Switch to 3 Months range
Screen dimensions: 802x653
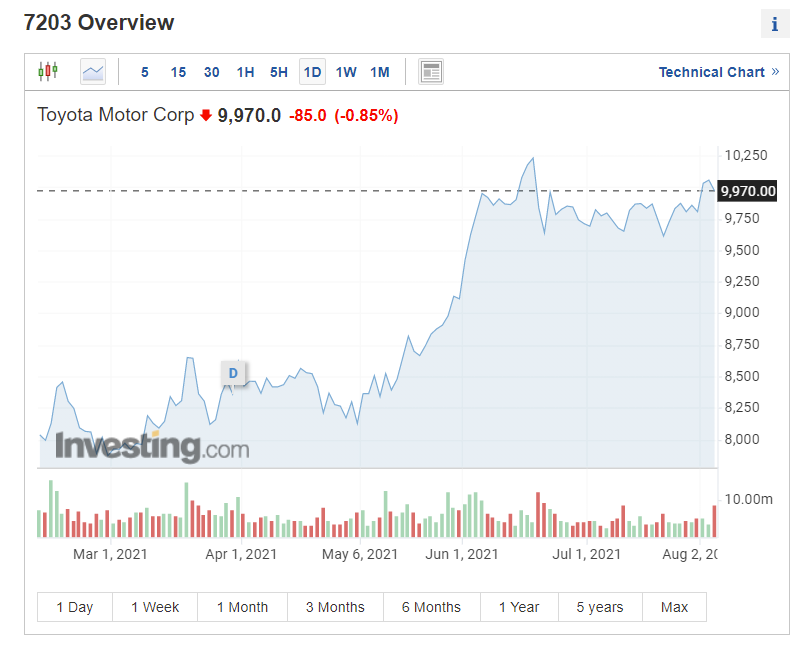[x=335, y=607]
